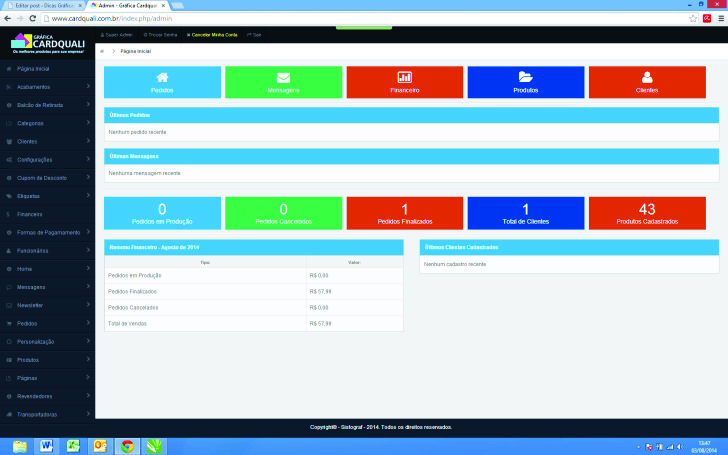Expand the Transportadoras sidebar item

[47, 414]
